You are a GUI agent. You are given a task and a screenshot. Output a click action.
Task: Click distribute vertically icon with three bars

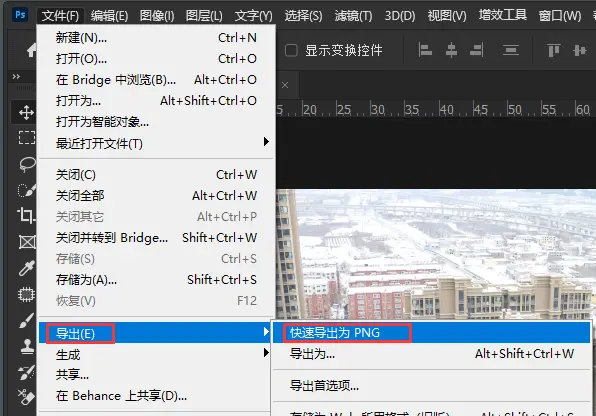point(511,50)
